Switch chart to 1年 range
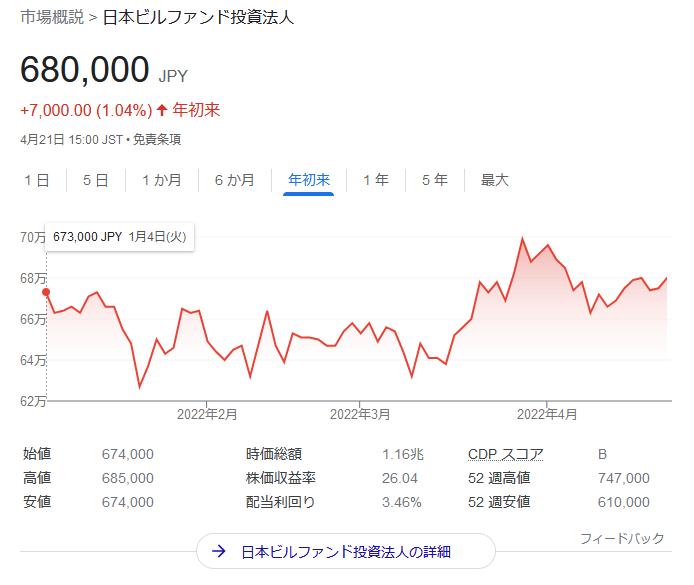694x585 pixels. pos(376,180)
